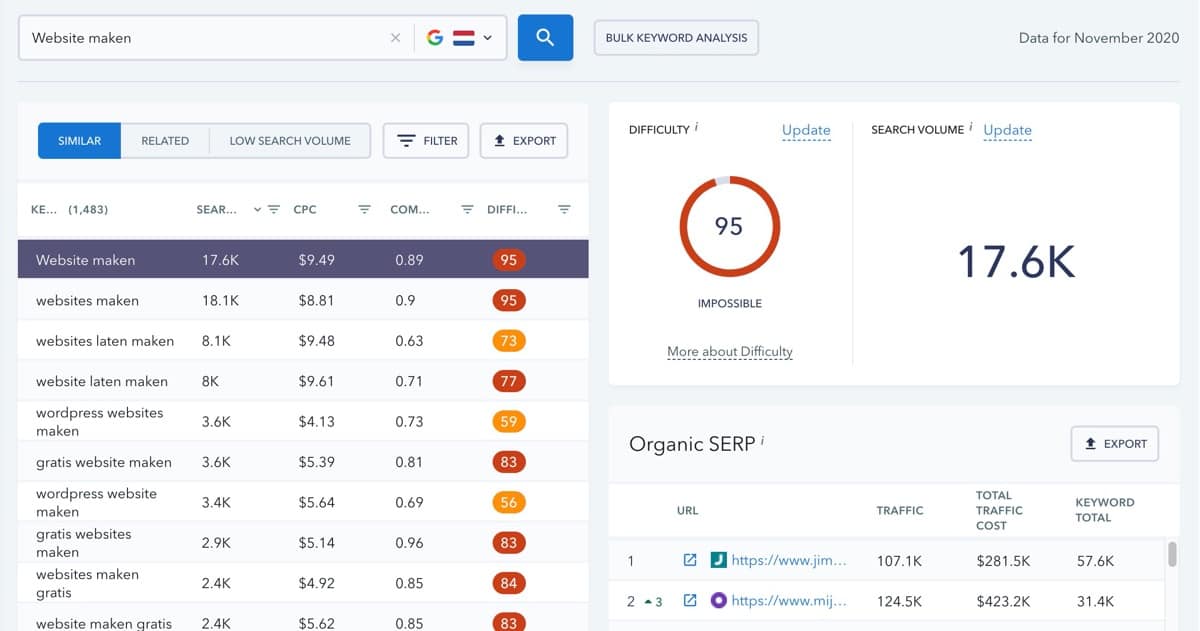Click the 95 difficulty gauge circle
This screenshot has width=1200, height=631.
[729, 227]
